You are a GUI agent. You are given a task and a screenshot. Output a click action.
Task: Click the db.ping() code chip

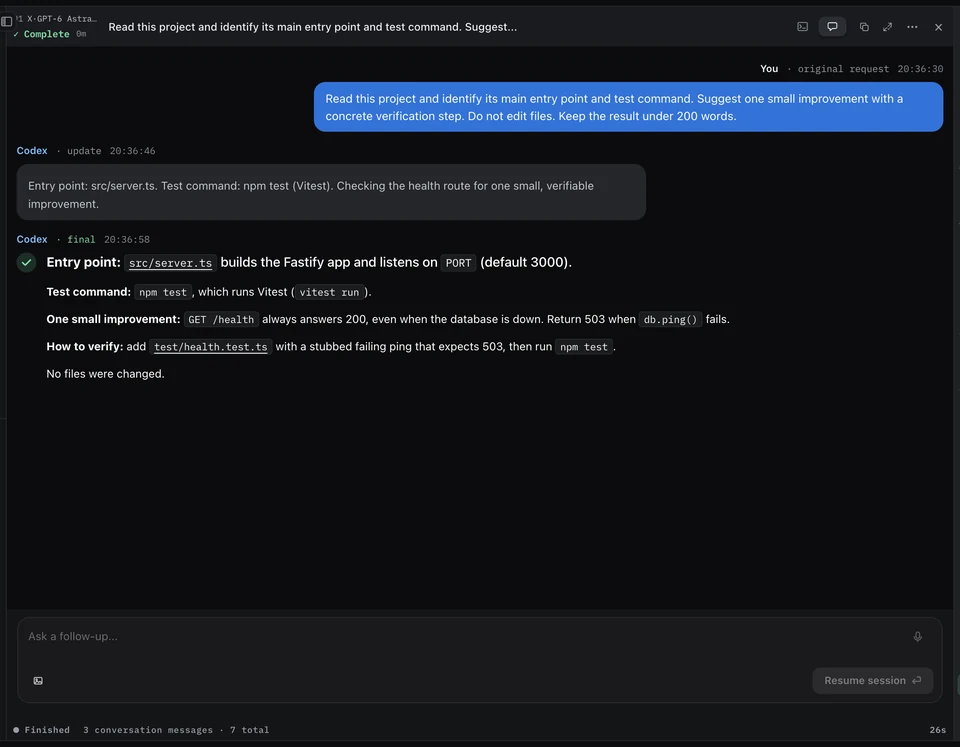point(670,320)
